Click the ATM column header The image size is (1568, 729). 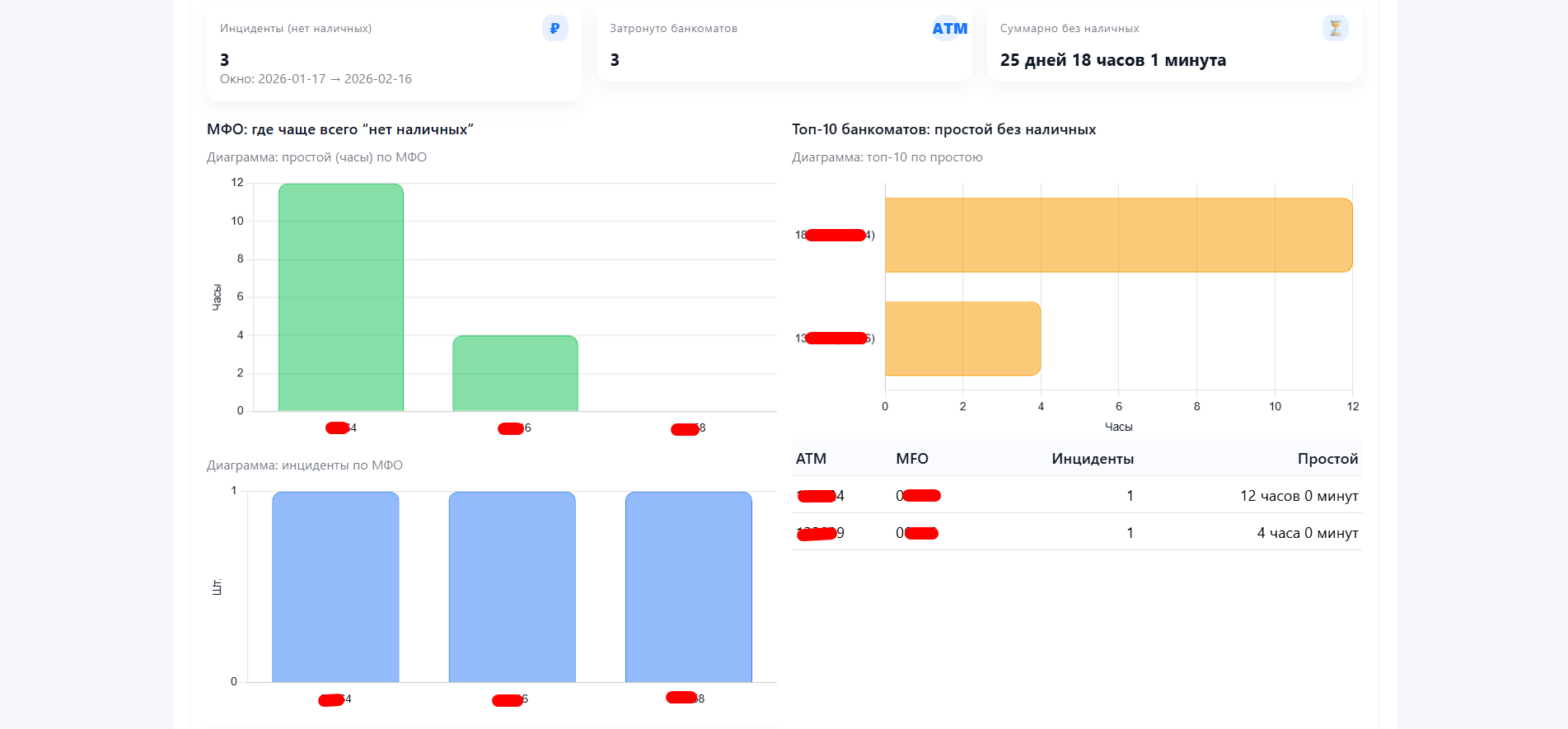coord(811,459)
